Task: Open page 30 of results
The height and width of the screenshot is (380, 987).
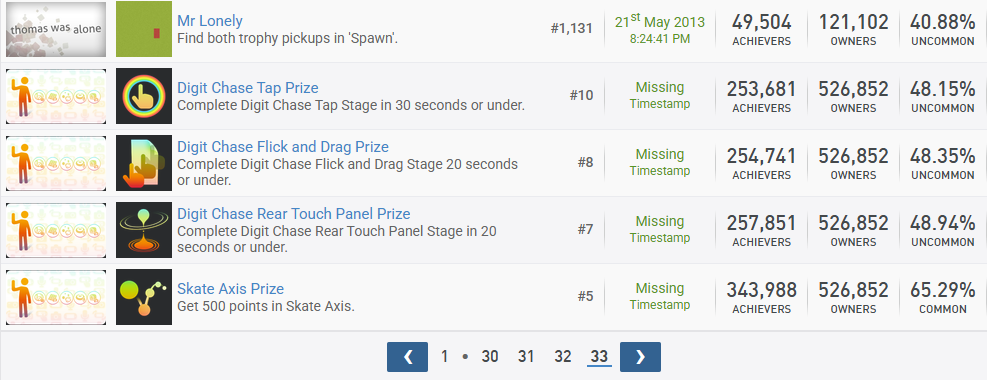Action: (490, 357)
